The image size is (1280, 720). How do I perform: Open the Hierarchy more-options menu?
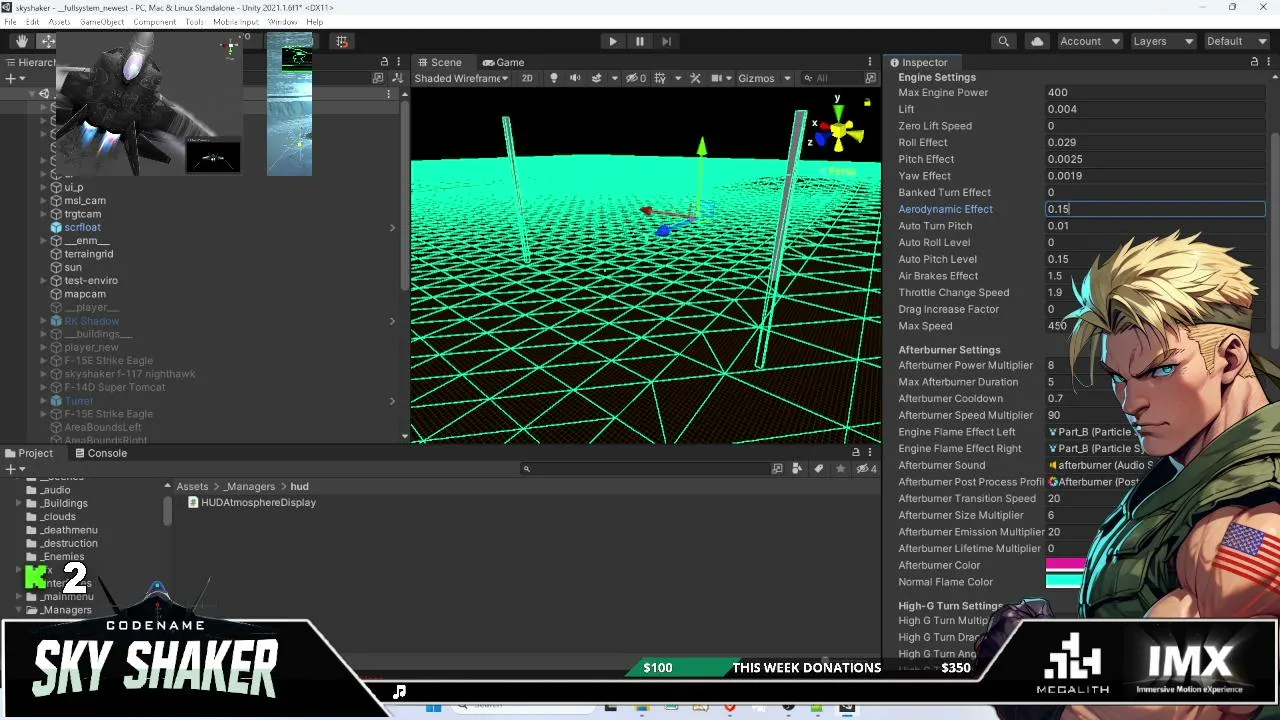[399, 62]
